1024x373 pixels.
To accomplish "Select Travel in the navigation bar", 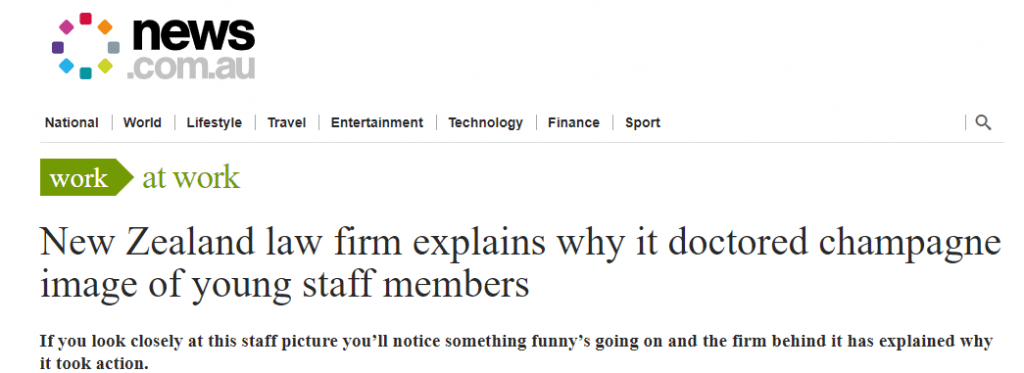I will (287, 123).
